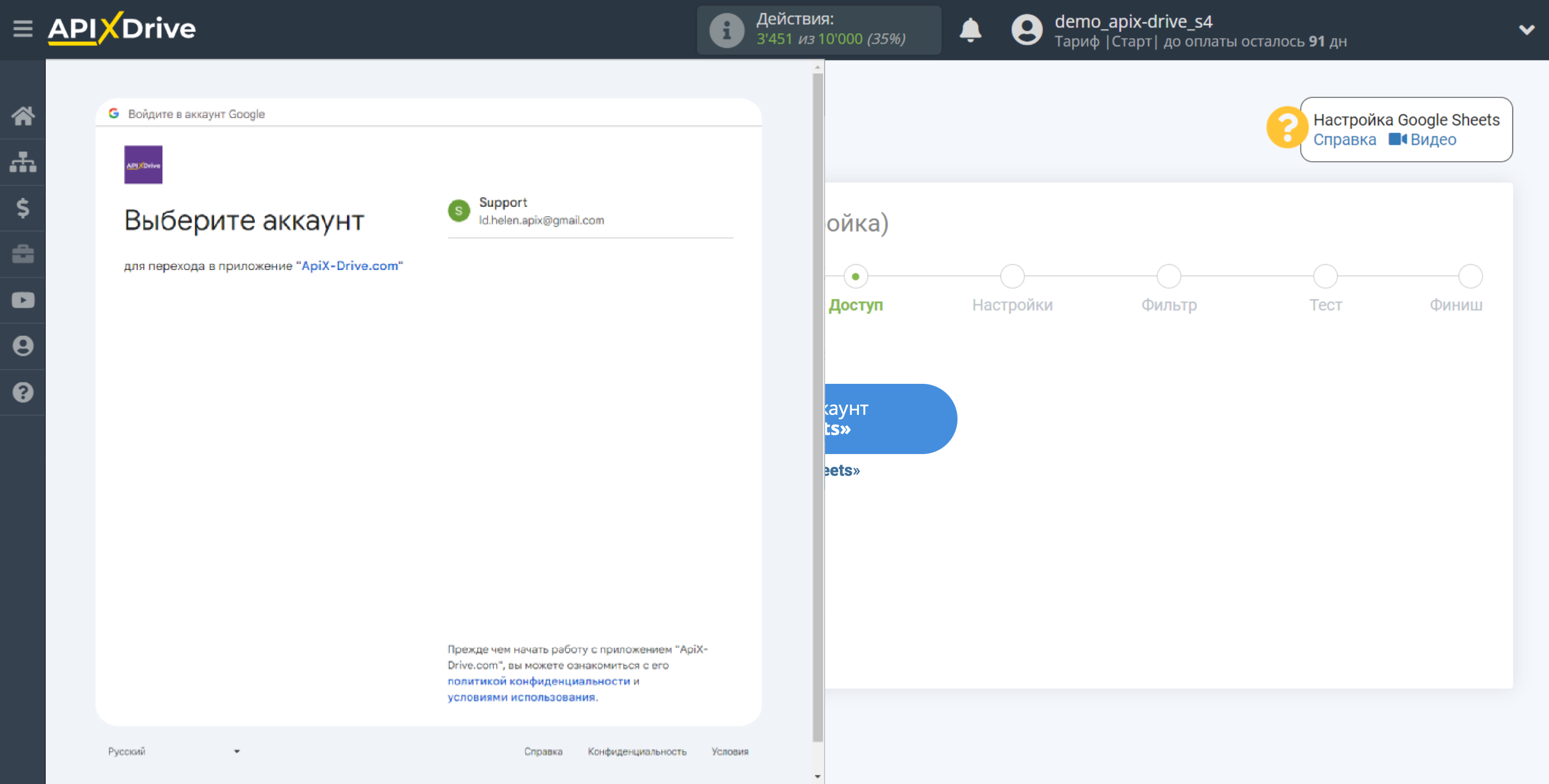Open условиями использования link
1549x784 pixels.
click(521, 697)
